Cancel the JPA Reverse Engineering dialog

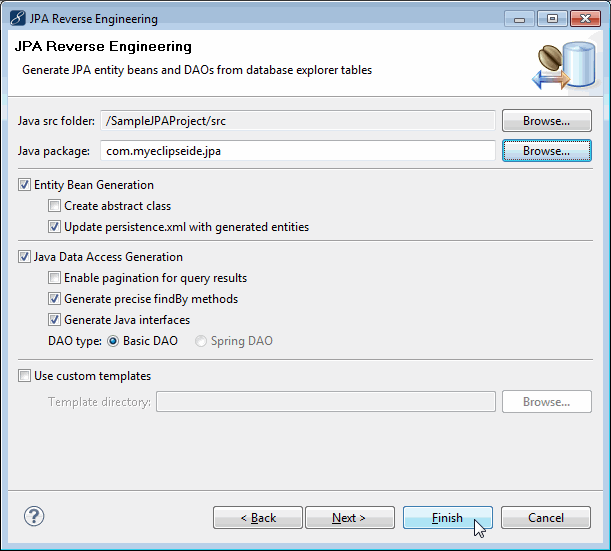[x=545, y=518]
